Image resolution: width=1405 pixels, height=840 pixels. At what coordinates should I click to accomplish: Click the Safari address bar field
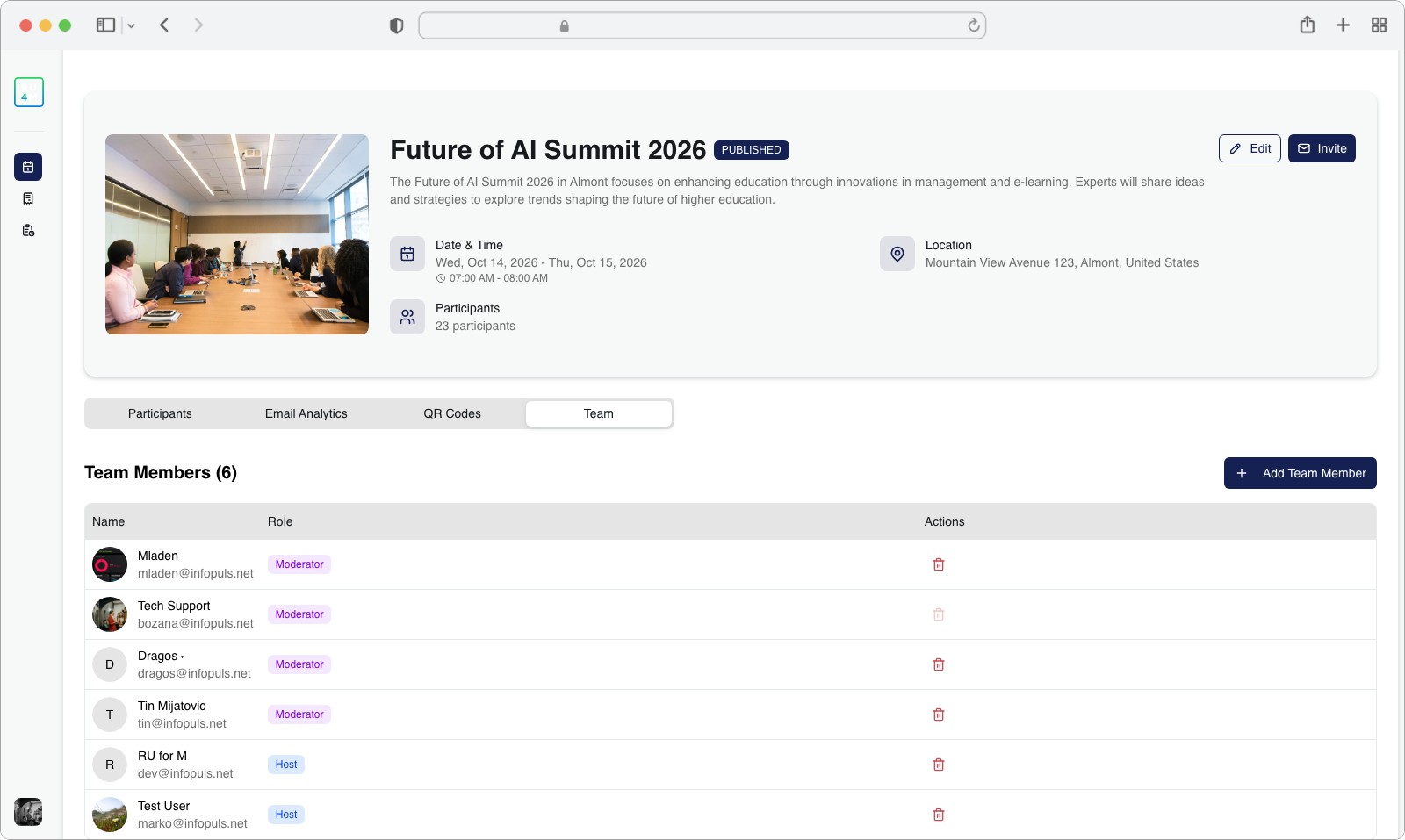[702, 25]
